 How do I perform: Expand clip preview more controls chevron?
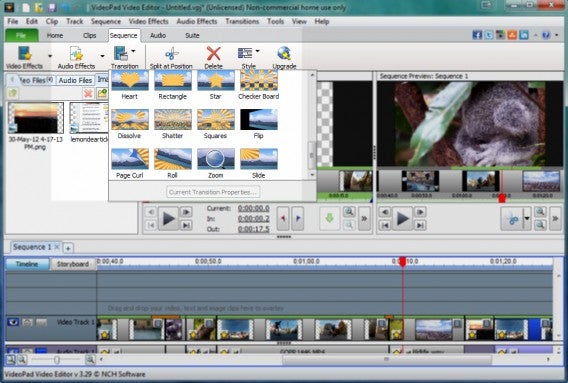[x=364, y=218]
